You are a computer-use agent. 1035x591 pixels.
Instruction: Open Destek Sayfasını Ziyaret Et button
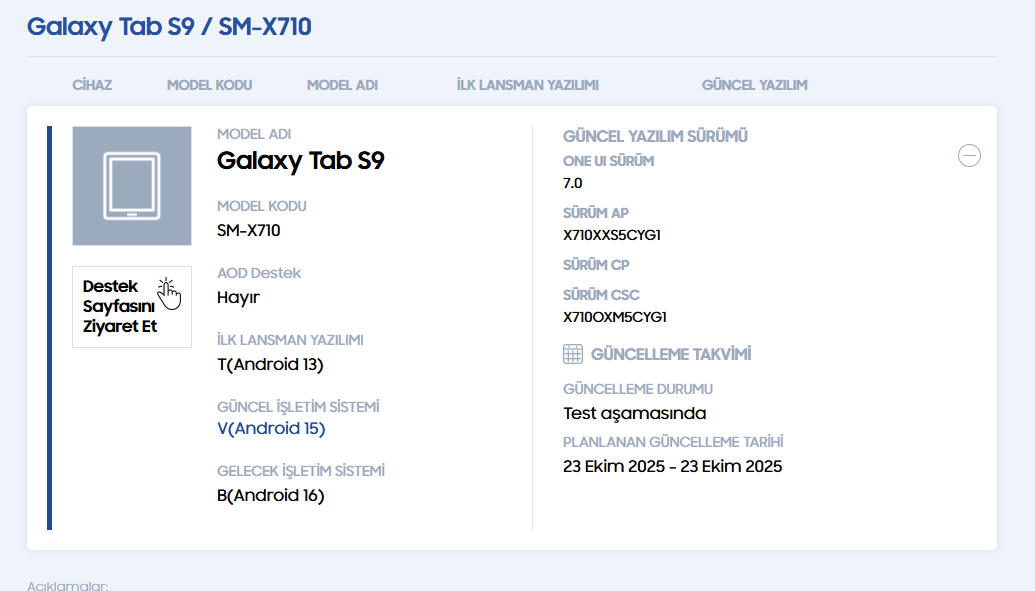(132, 307)
